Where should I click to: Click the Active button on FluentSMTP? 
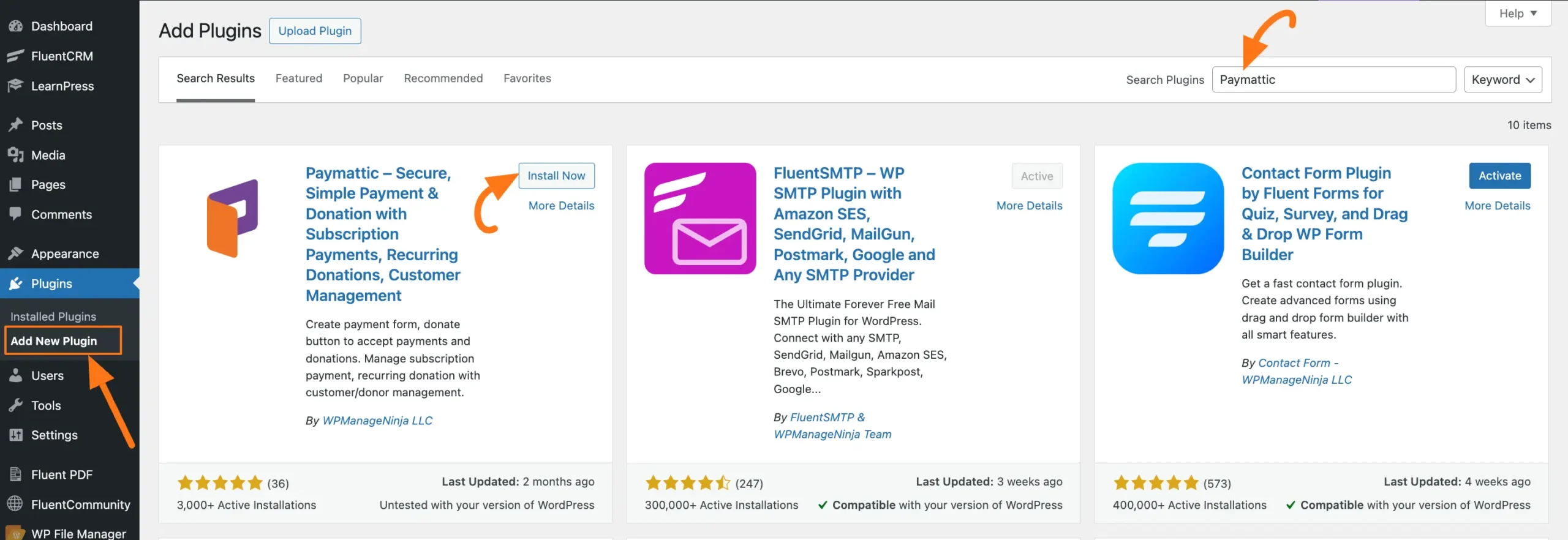click(1037, 176)
